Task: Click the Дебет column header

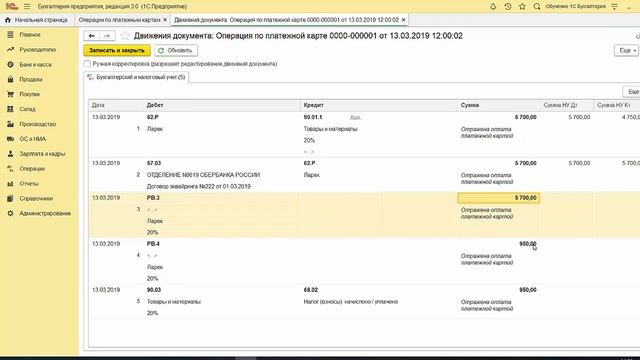Action: pyautogui.click(x=223, y=105)
